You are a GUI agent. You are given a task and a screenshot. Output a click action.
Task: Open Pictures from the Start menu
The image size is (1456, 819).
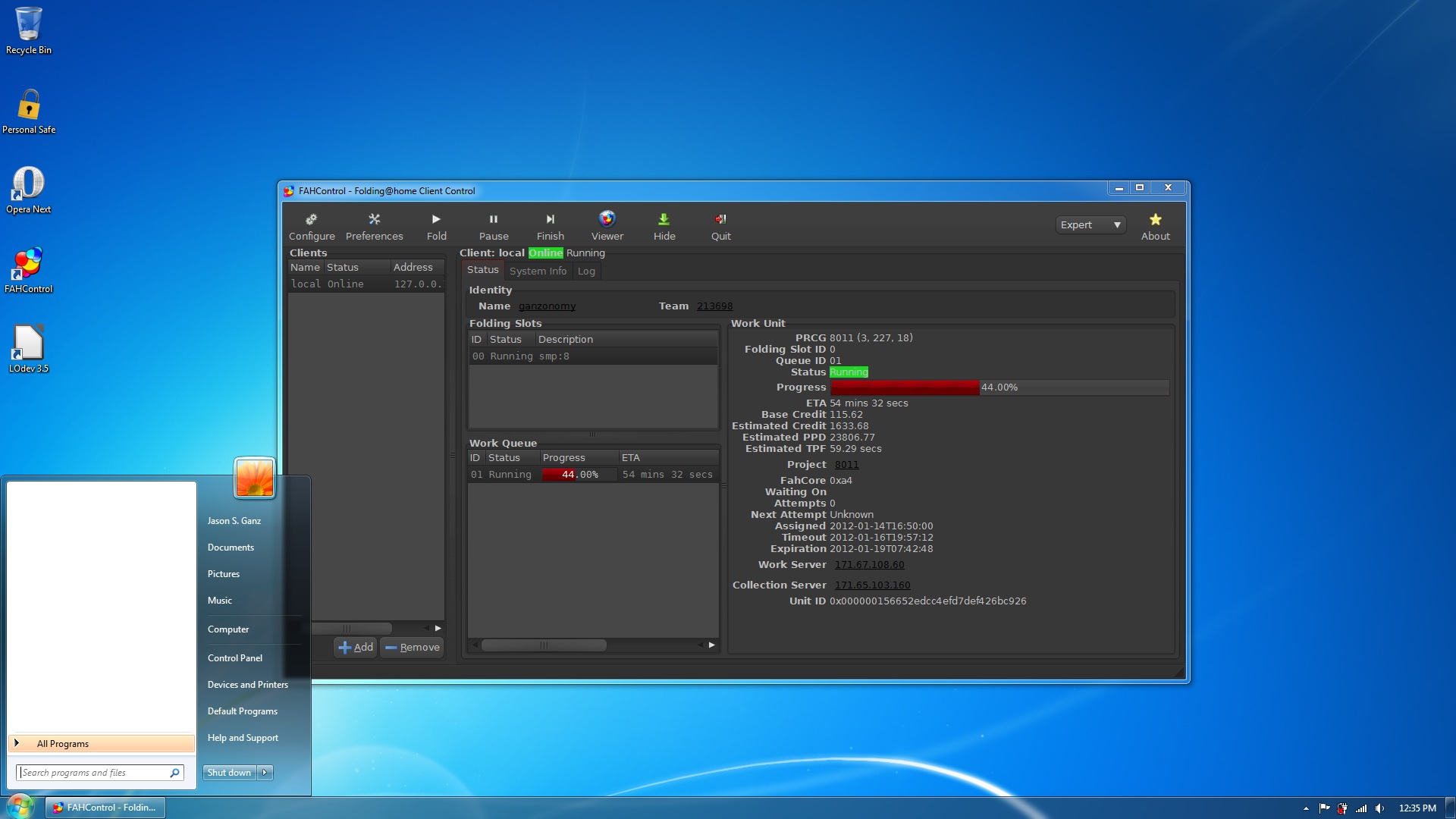tap(224, 574)
